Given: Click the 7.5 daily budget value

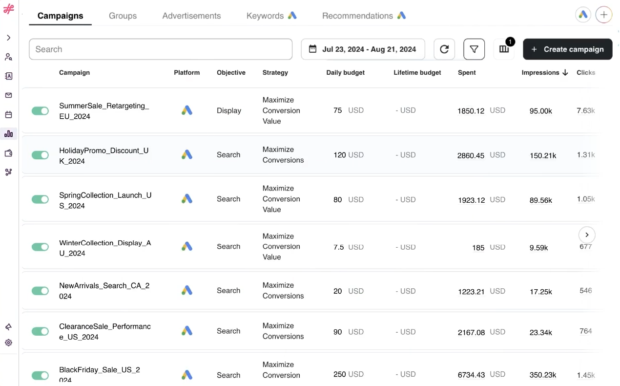Looking at the screenshot, I should point(338,247).
